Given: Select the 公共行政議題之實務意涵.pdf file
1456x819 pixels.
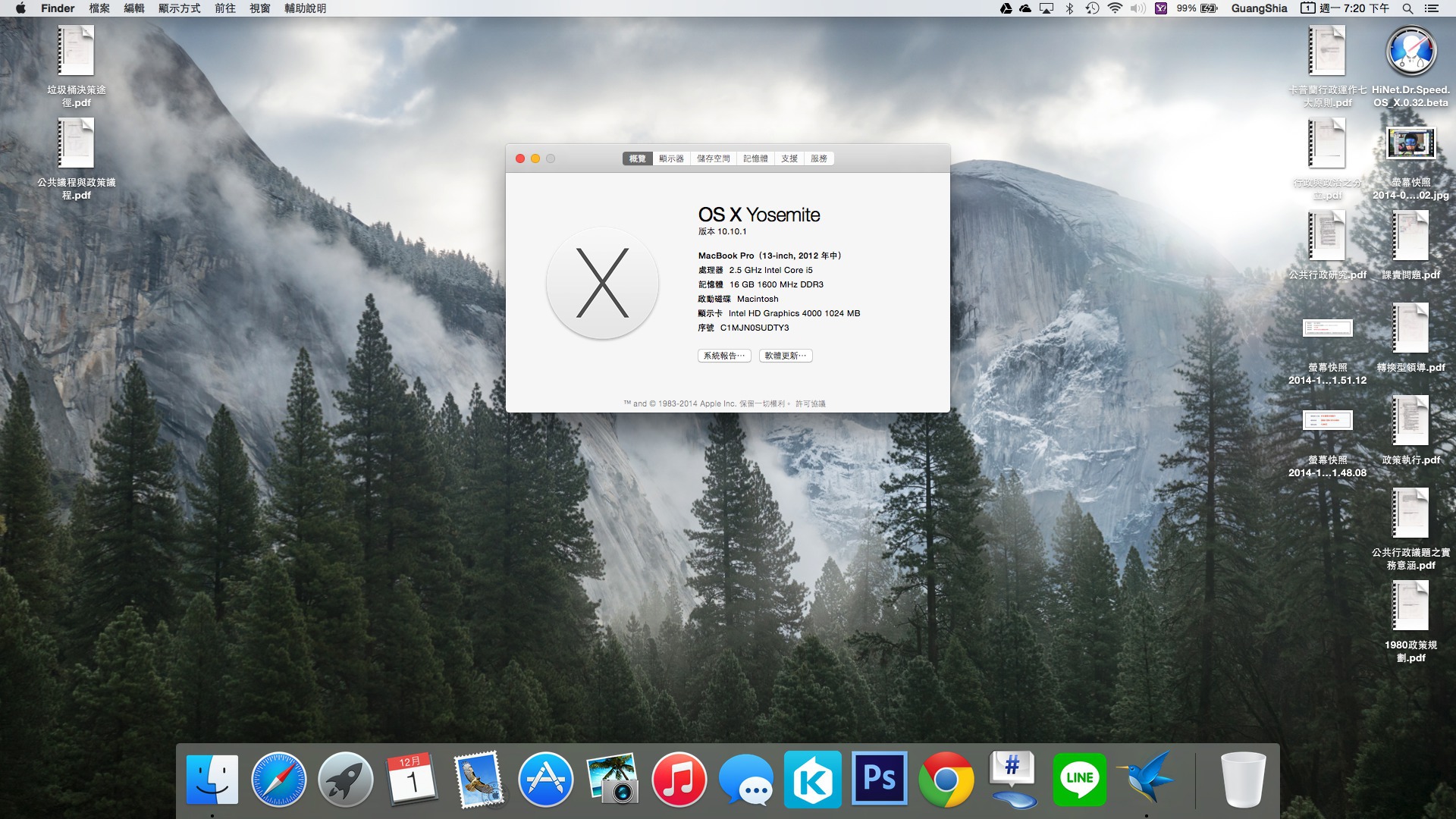Looking at the screenshot, I should tap(1410, 529).
